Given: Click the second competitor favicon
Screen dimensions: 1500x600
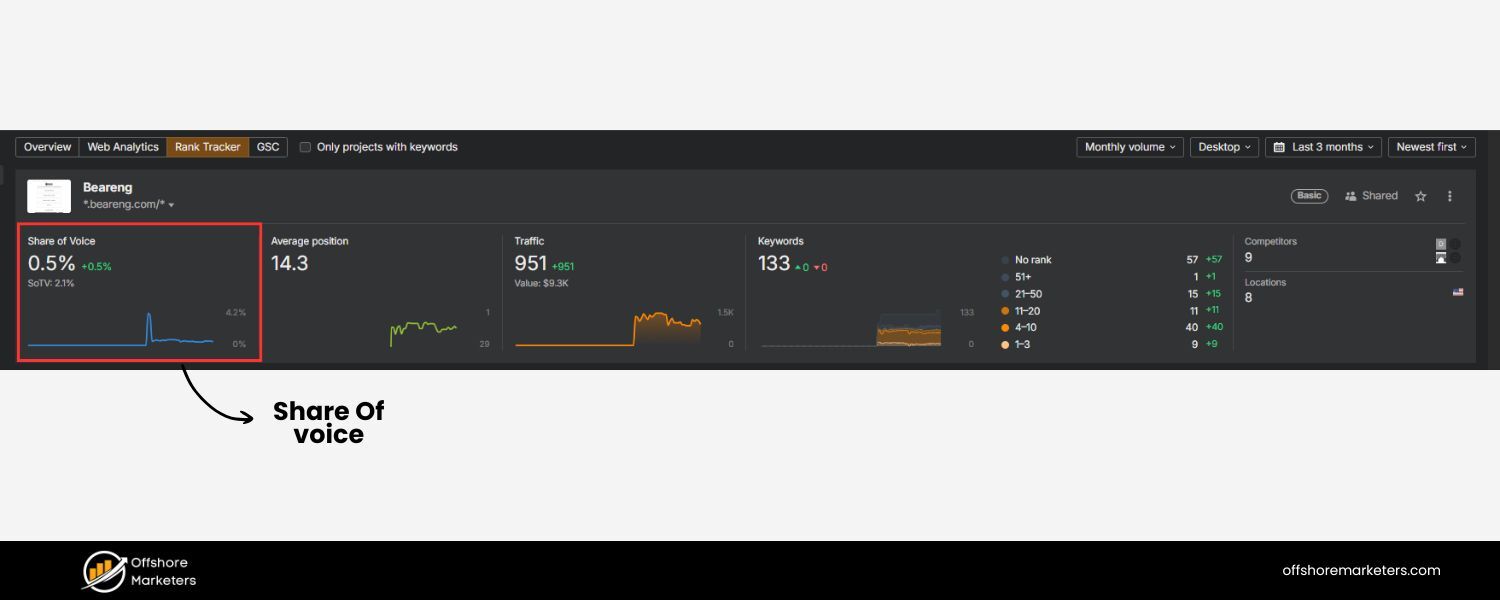Looking at the screenshot, I should click(x=1441, y=258).
